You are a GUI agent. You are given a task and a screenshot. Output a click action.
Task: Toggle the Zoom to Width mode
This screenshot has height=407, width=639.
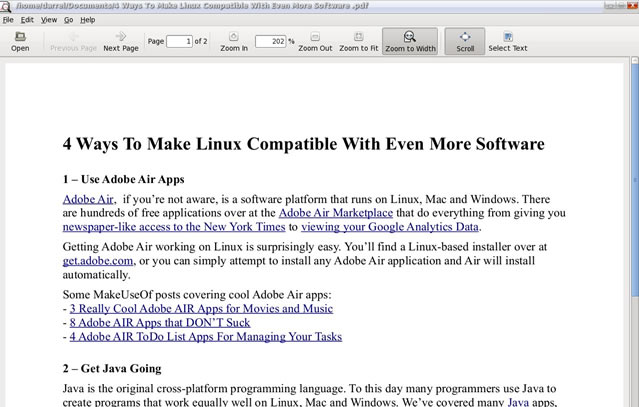coord(410,42)
